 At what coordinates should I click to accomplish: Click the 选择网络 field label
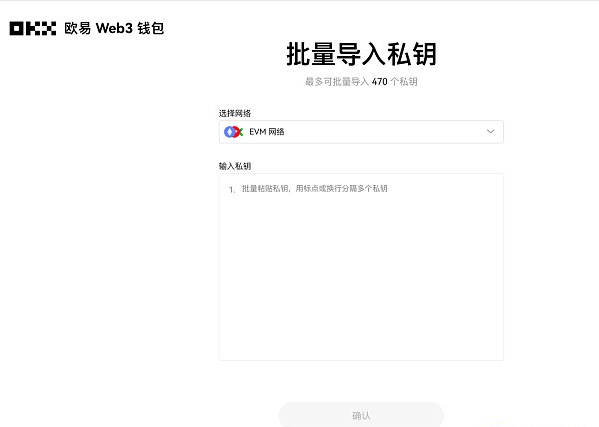(235, 113)
